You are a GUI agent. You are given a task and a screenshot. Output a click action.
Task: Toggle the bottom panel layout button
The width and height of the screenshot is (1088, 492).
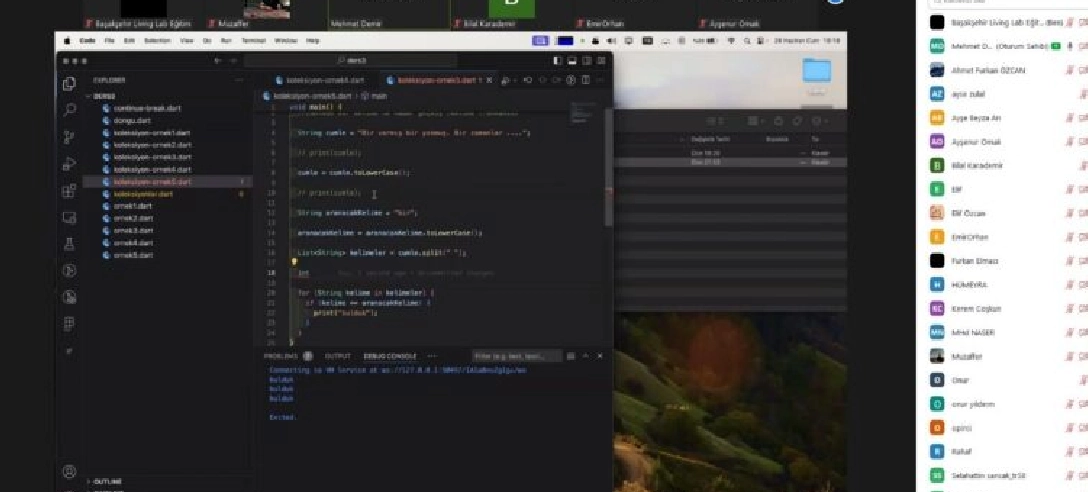(x=572, y=61)
